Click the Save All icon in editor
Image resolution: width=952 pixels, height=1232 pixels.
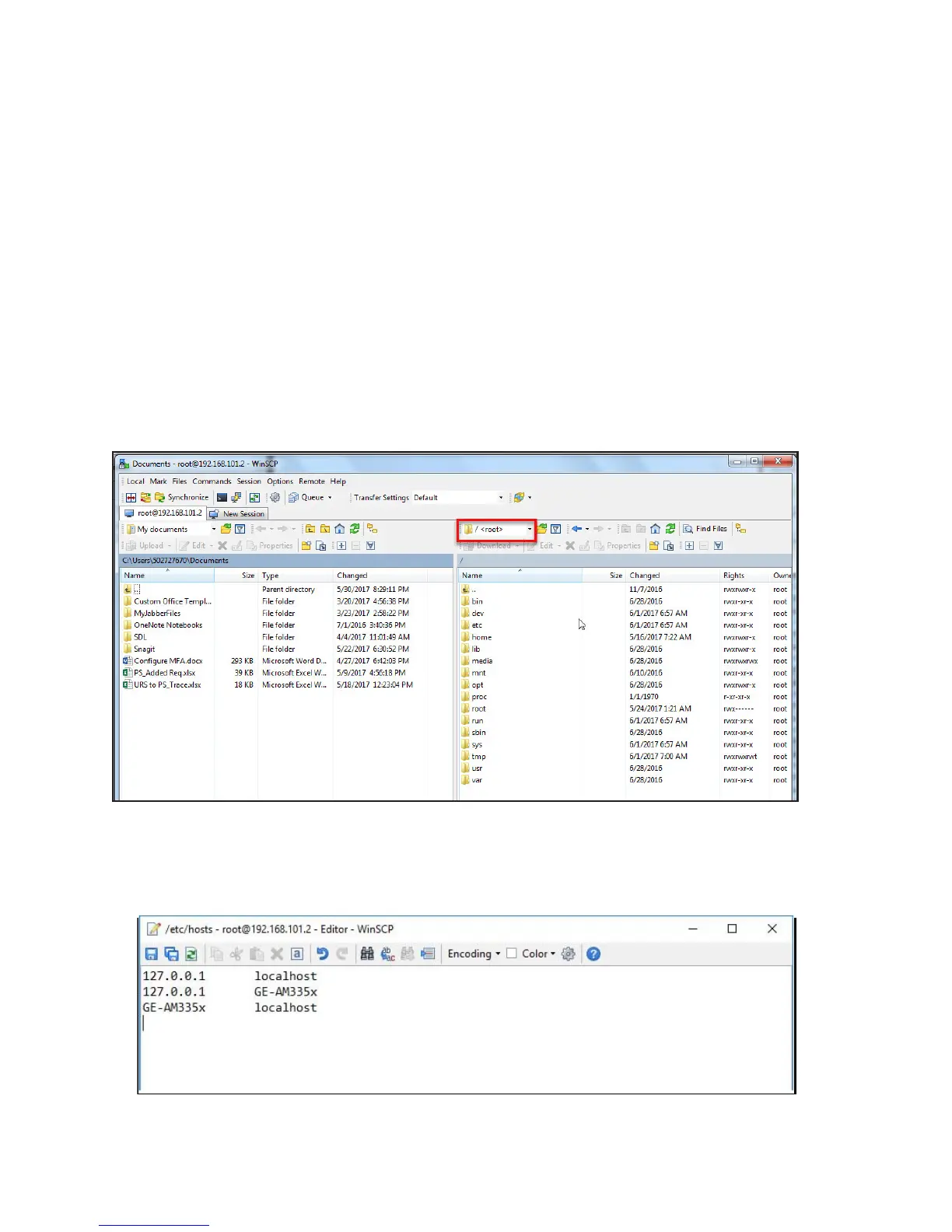point(172,954)
